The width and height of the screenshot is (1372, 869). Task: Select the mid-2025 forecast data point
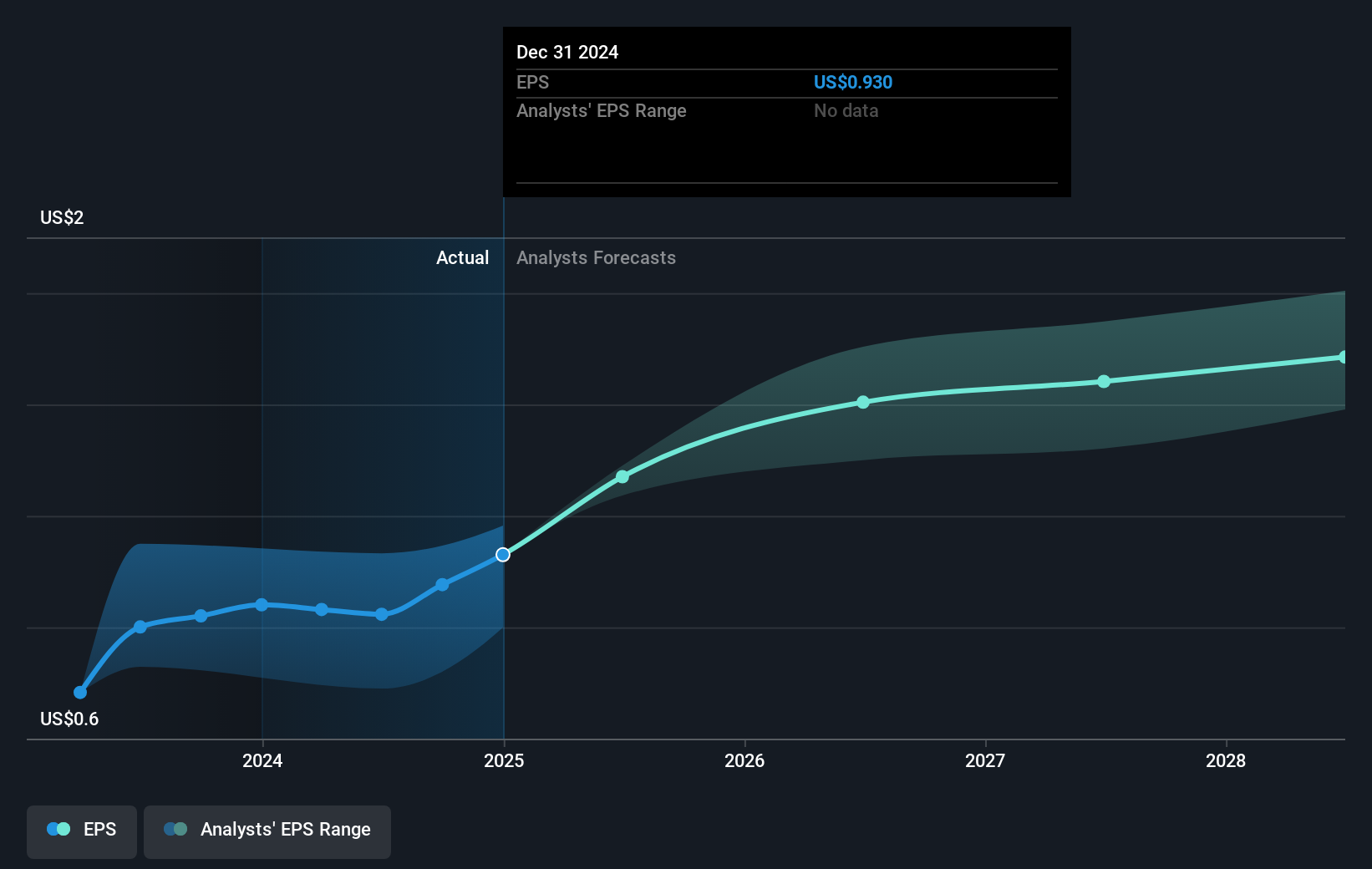[x=622, y=476]
